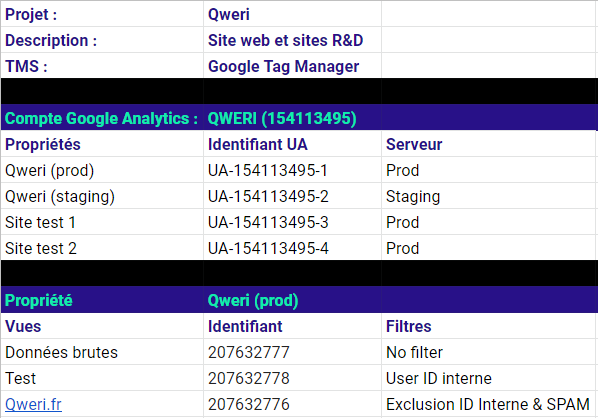Click the 'Staging' server cell

490,196
